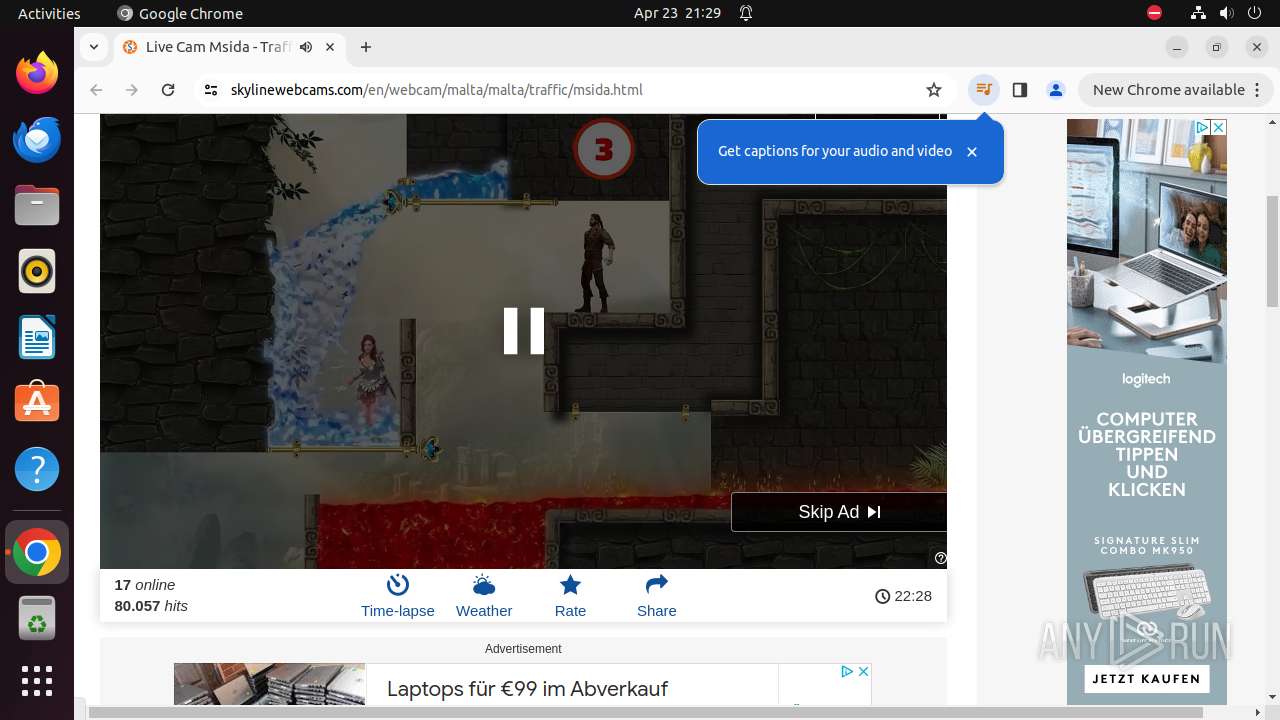Open Rhythmbox music player in the dock

(x=37, y=271)
